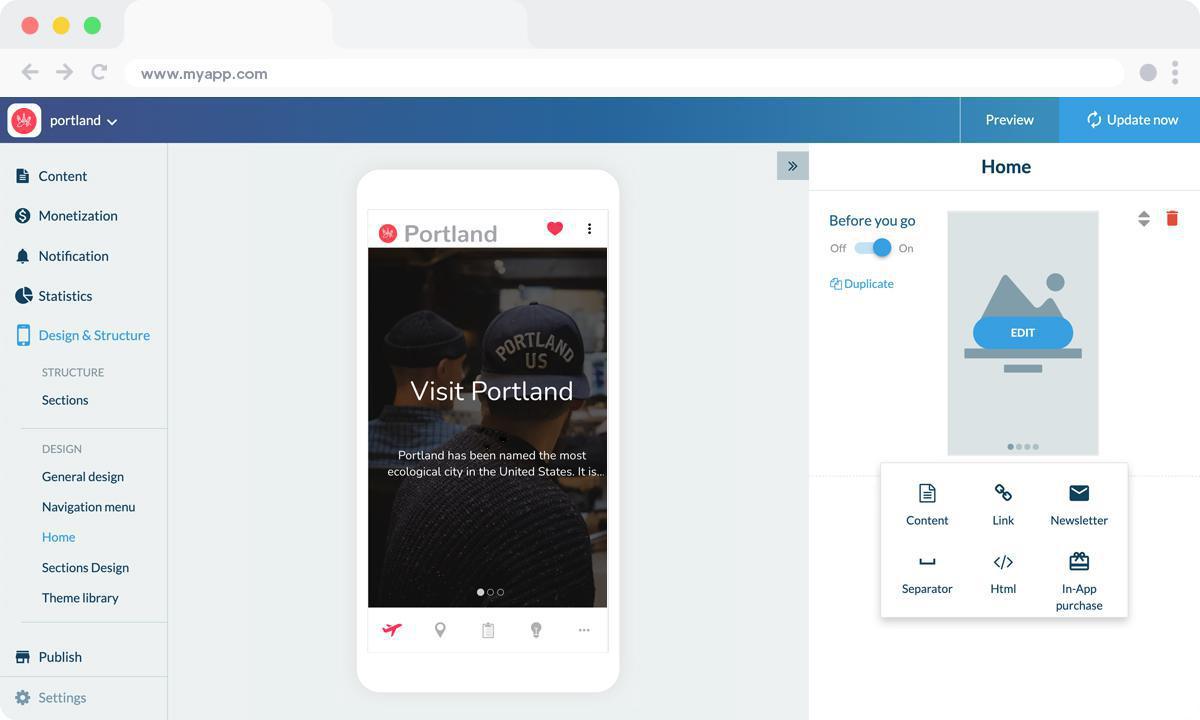Open the Design & Structure section
This screenshot has height=720, width=1200.
tap(94, 335)
